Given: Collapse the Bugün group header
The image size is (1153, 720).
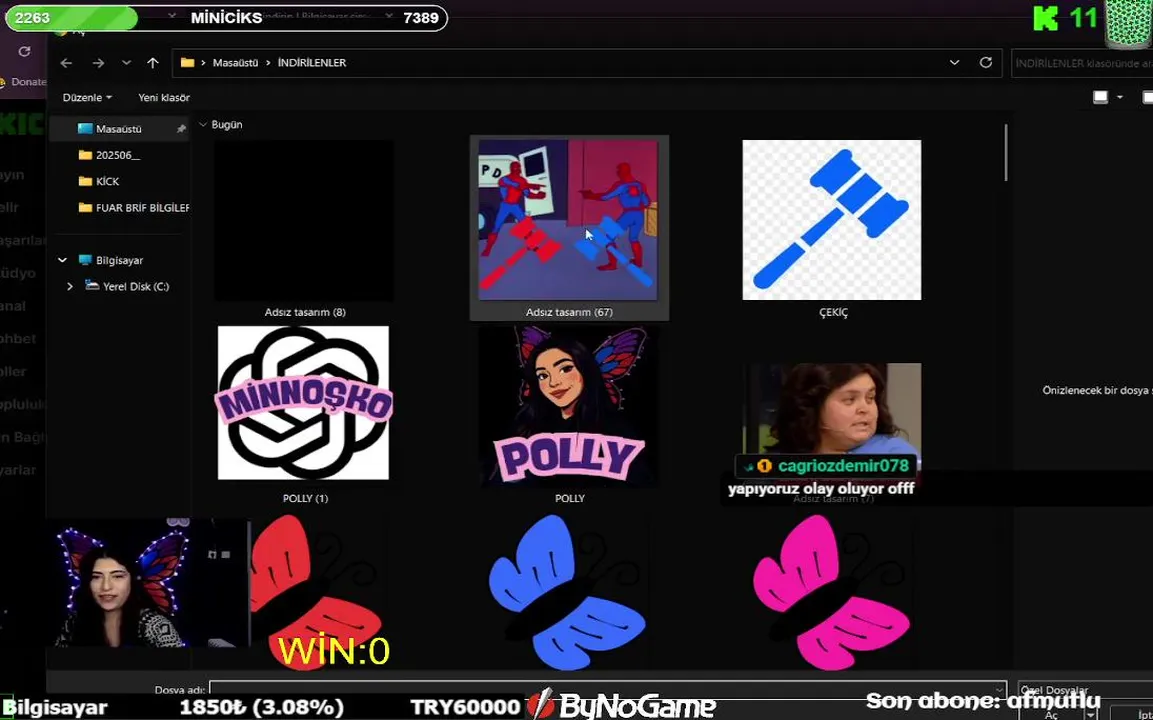Looking at the screenshot, I should click(x=203, y=124).
